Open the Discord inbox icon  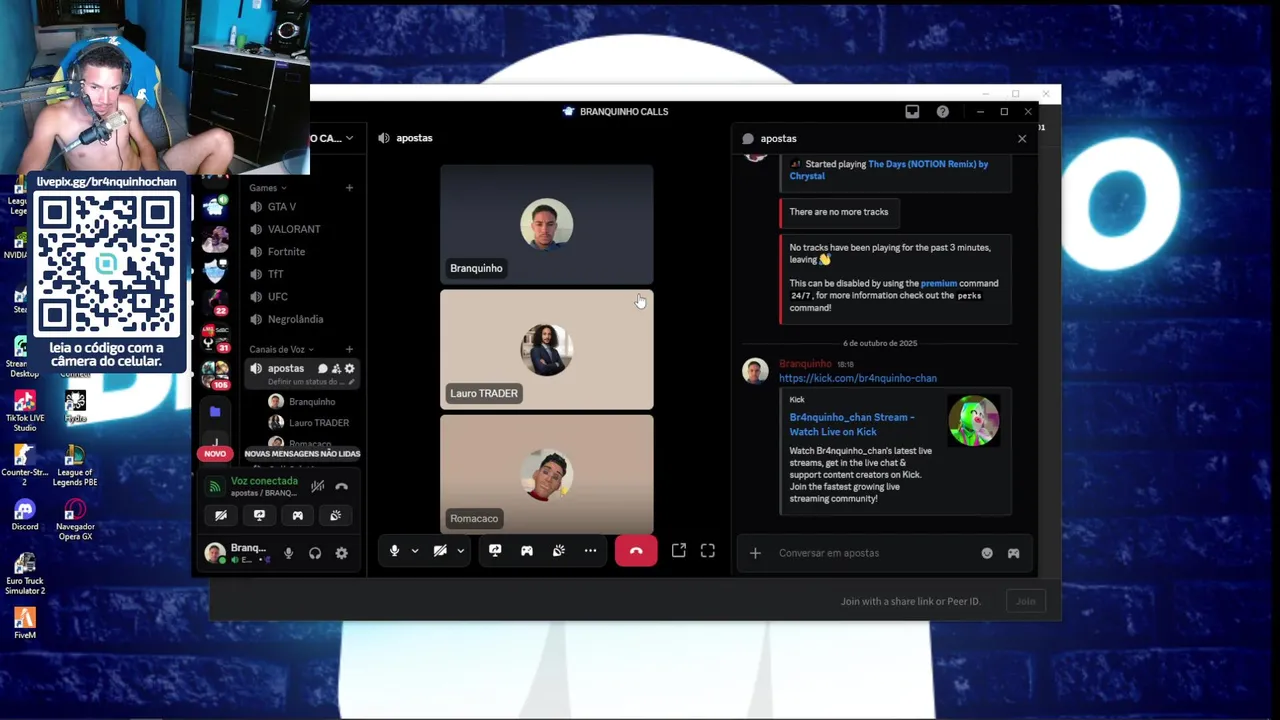pyautogui.click(x=912, y=112)
